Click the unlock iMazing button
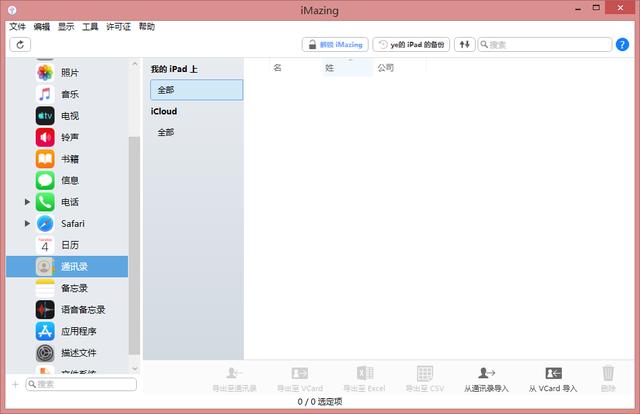640x414 pixels. pyautogui.click(x=335, y=45)
